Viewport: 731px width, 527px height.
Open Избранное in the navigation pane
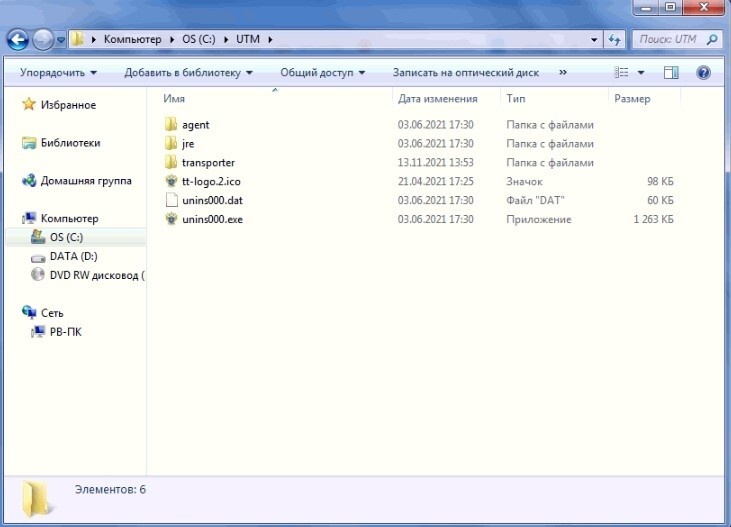click(68, 105)
